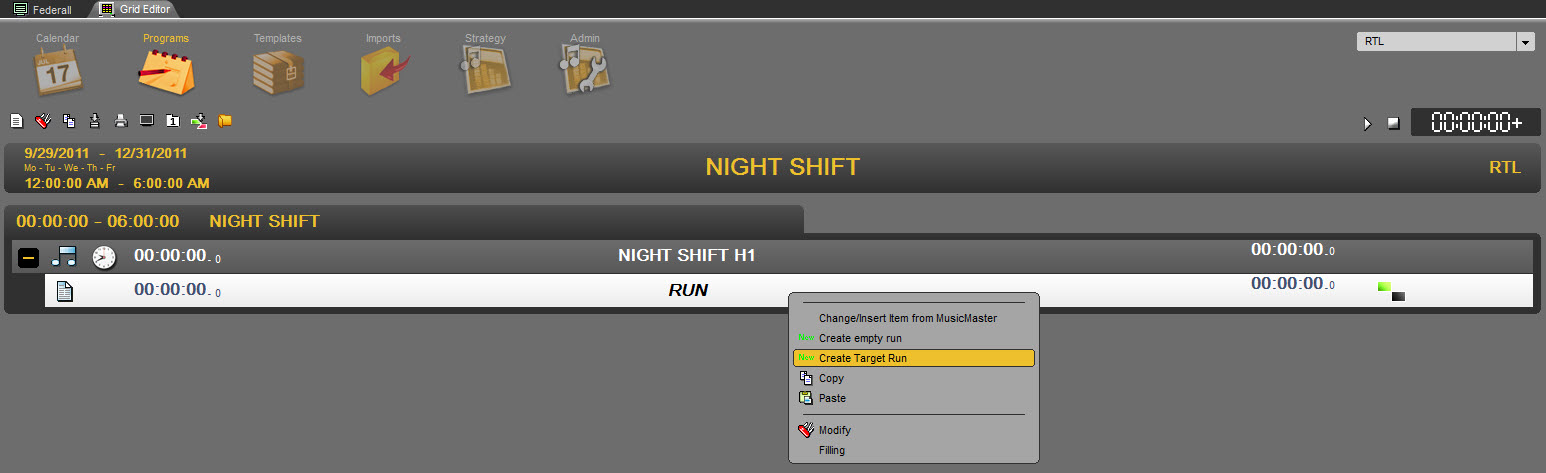Viewport: 1546px width, 473px height.
Task: Click the Swiss knife modify toolbar icon
Action: (x=42, y=121)
